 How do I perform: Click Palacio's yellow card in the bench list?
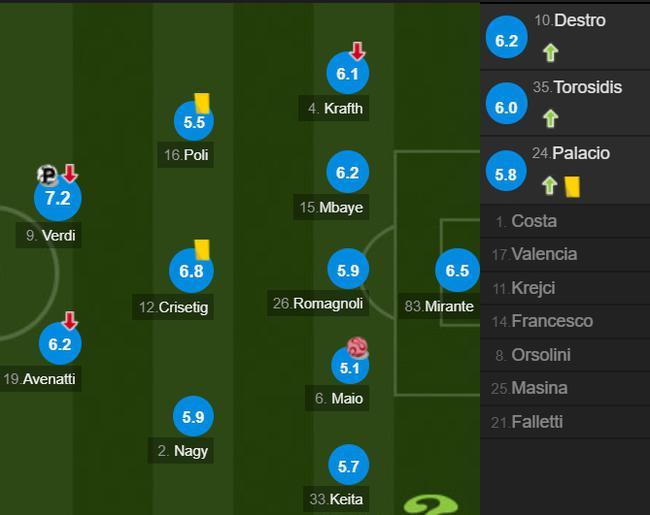[572, 187]
